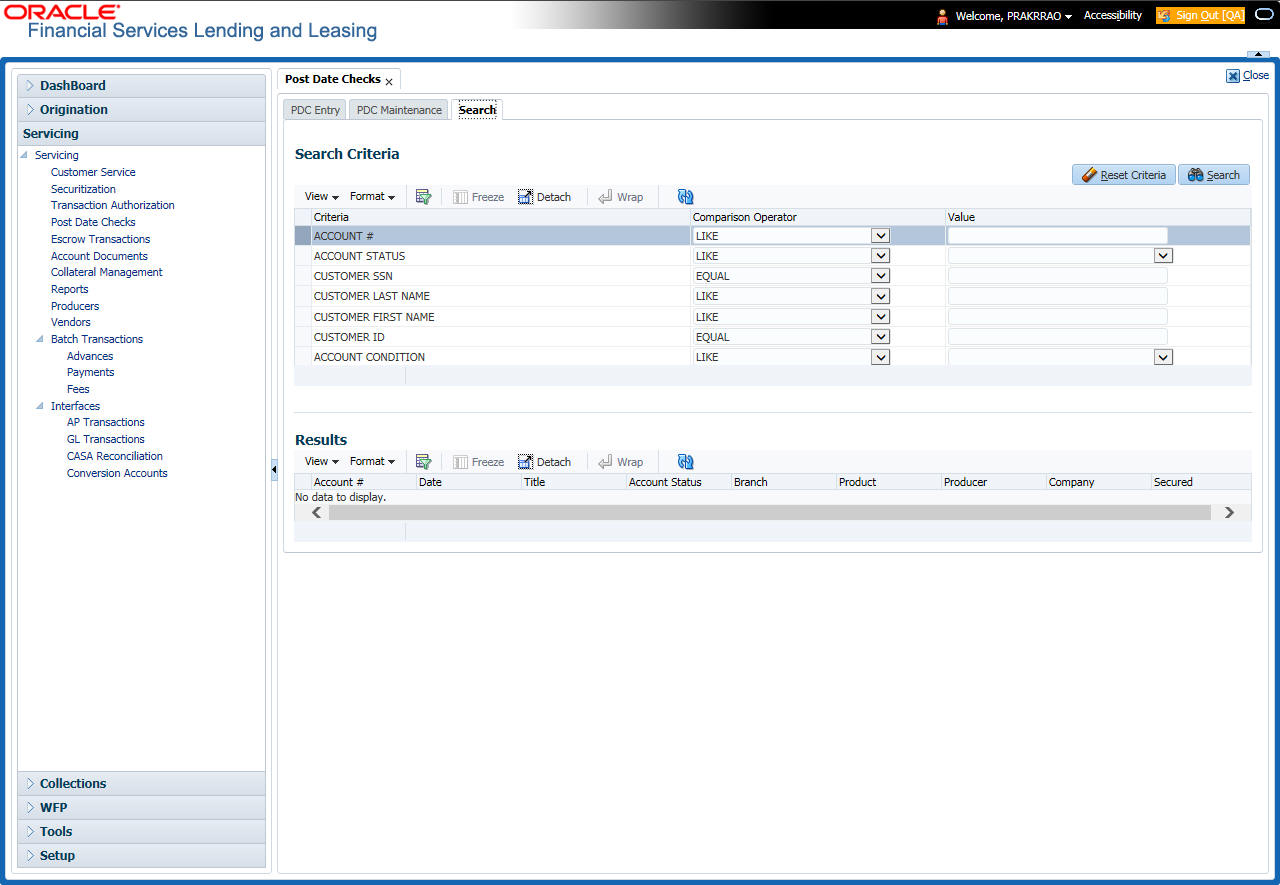This screenshot has height=885, width=1280.
Task: Click the Close icon at top right
Action: (x=1233, y=75)
